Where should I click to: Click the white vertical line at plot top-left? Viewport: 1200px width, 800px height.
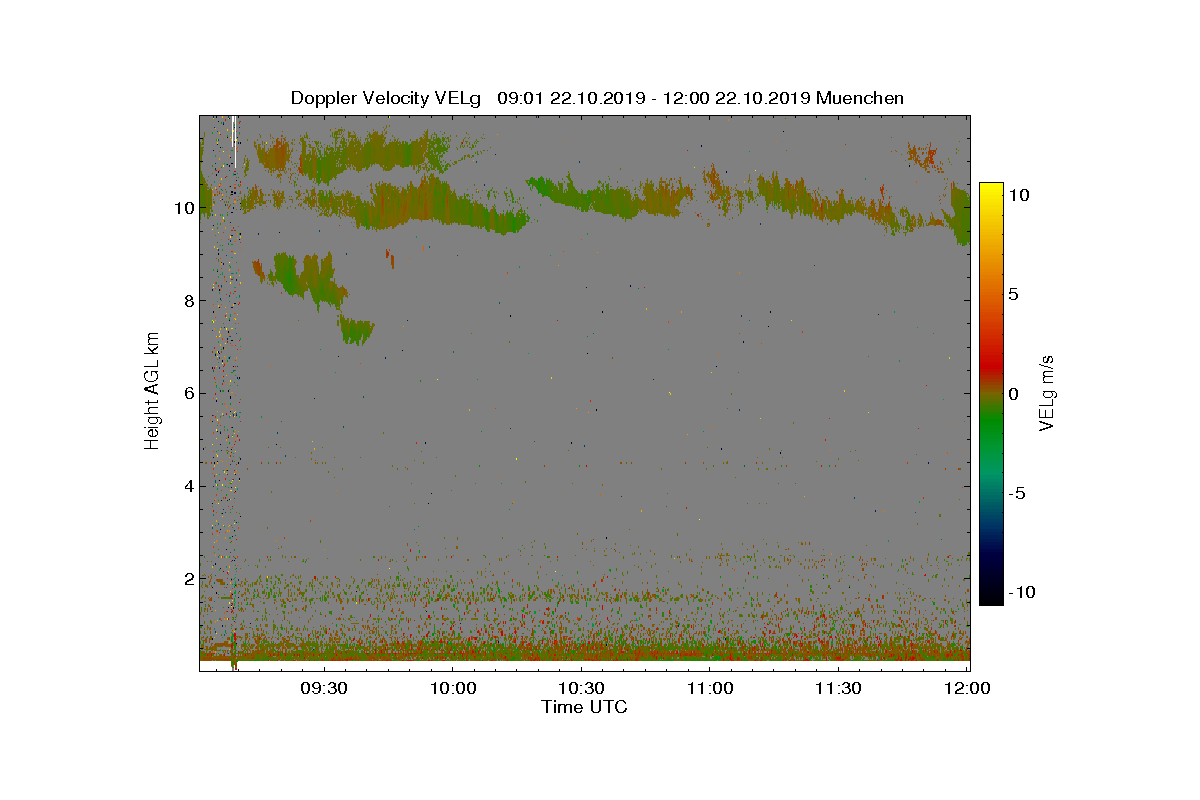(x=234, y=140)
